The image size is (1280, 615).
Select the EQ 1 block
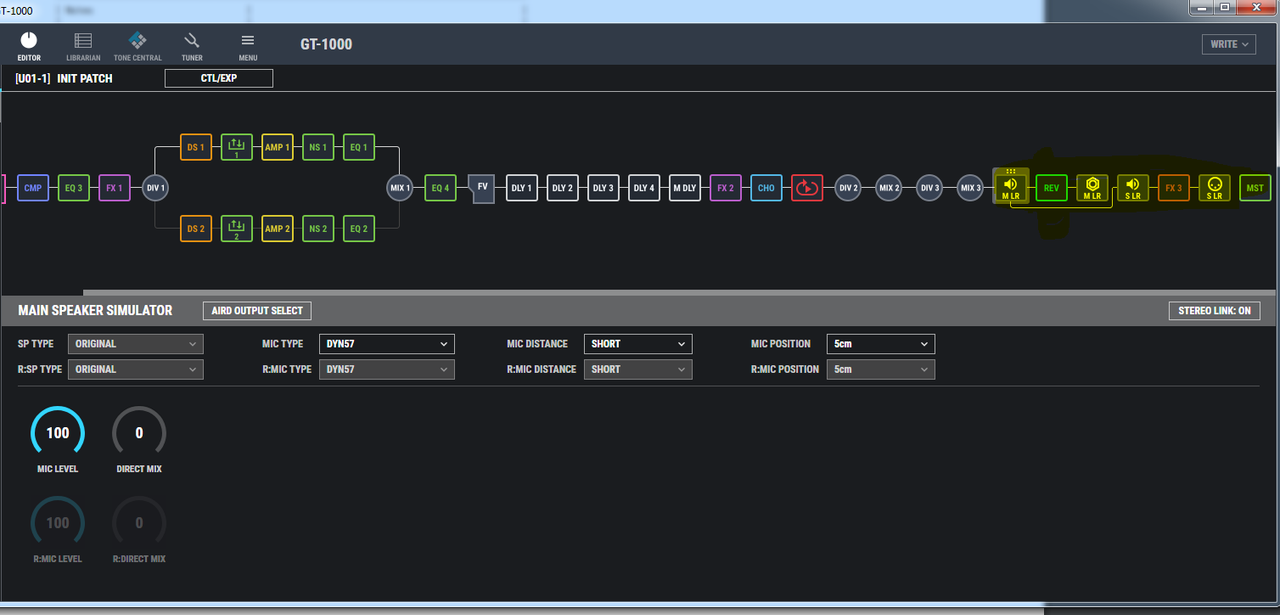(x=359, y=147)
